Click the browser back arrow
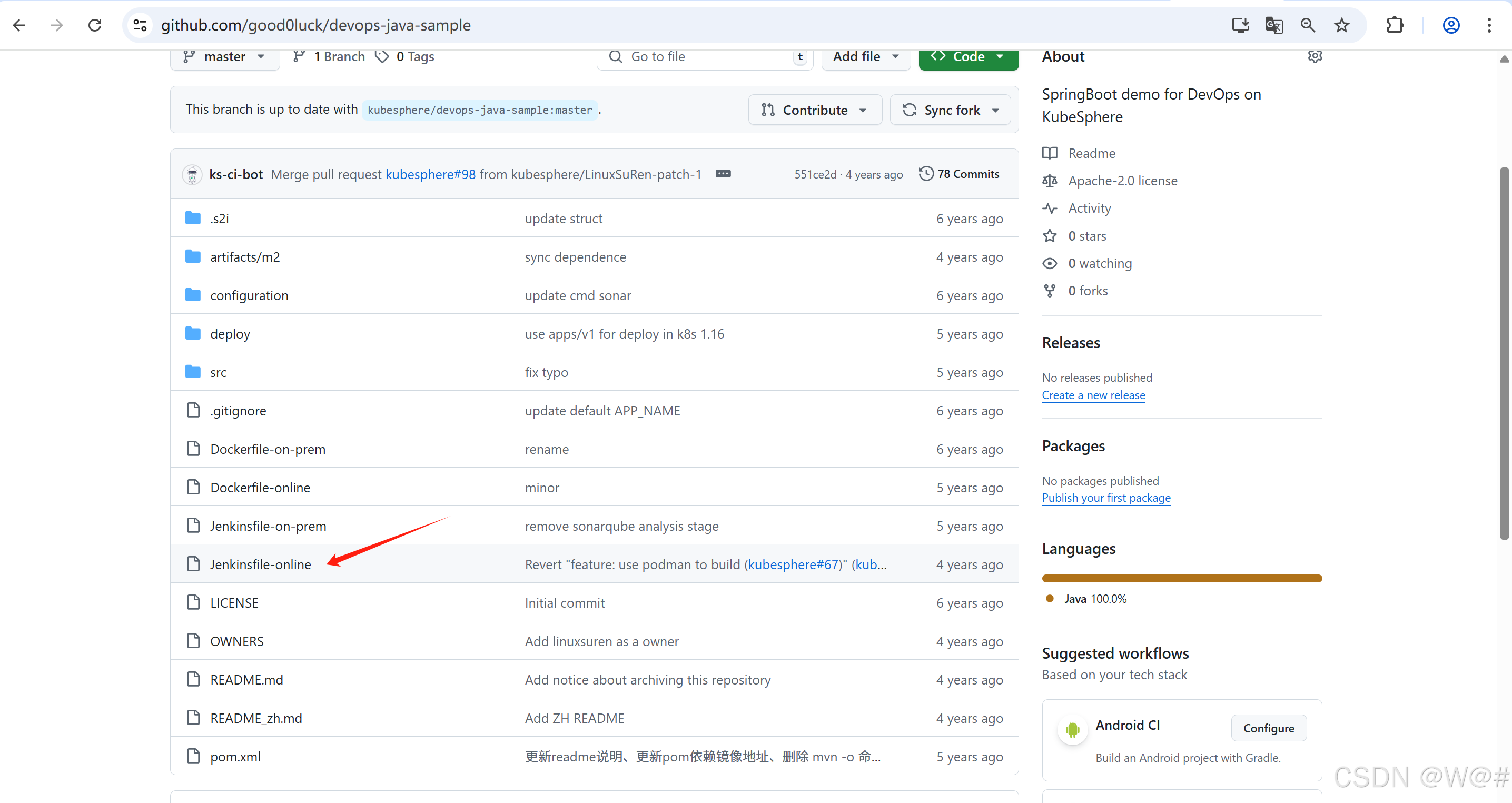 19,25
